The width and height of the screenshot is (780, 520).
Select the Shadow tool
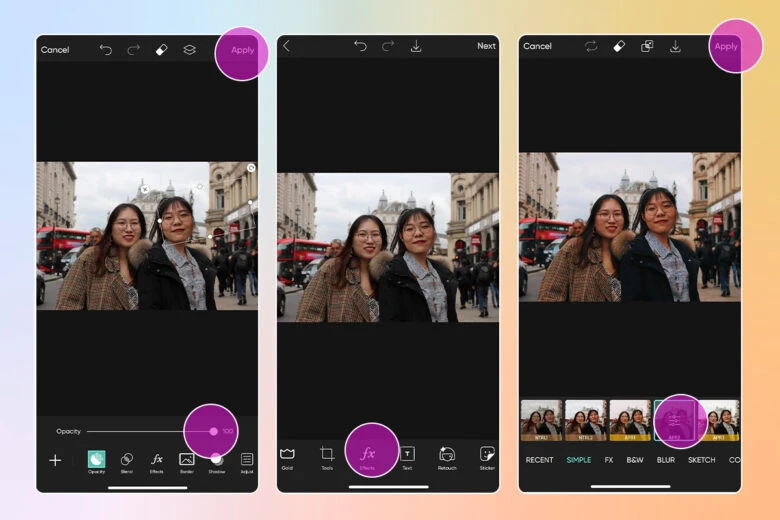click(216, 460)
